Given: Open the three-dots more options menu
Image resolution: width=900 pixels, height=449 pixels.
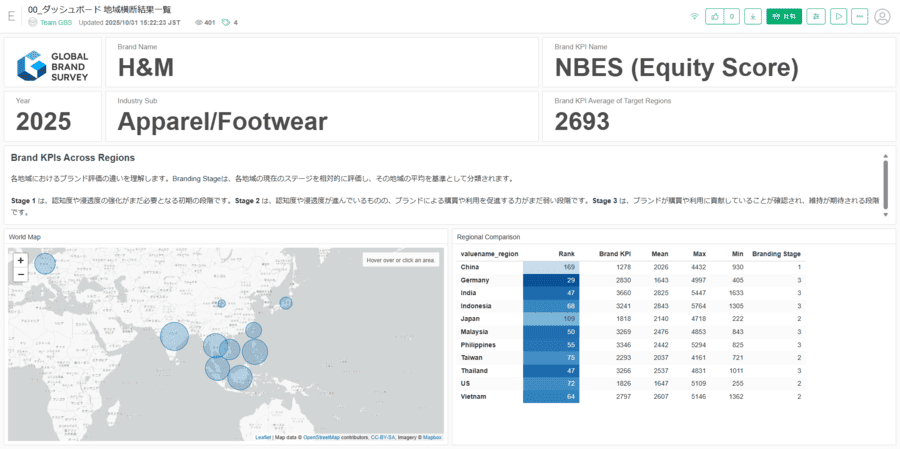Looking at the screenshot, I should coord(859,17).
